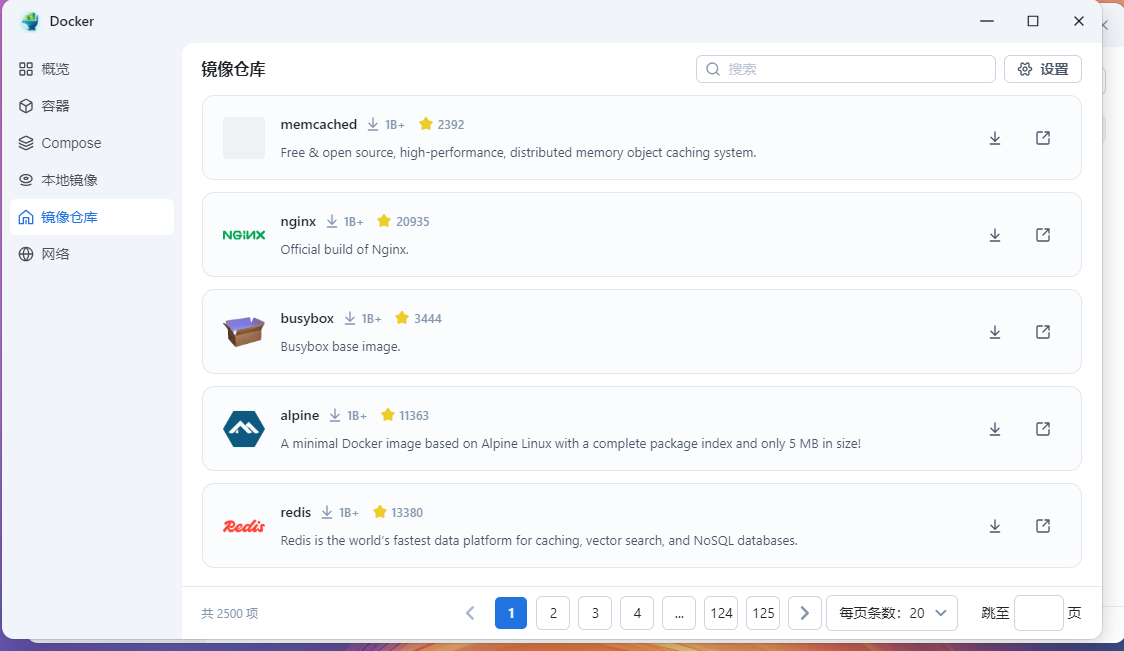Go to page 125

[x=763, y=613]
